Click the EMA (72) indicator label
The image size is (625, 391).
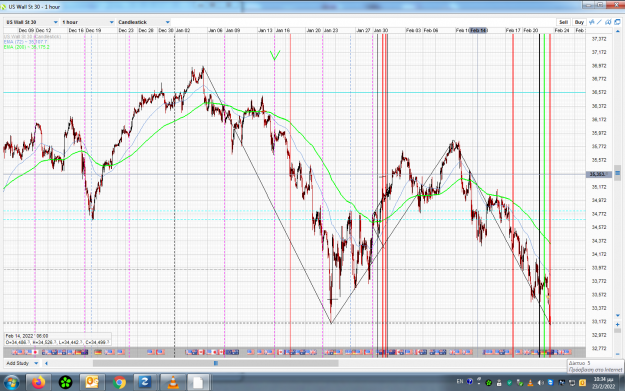tap(25, 42)
